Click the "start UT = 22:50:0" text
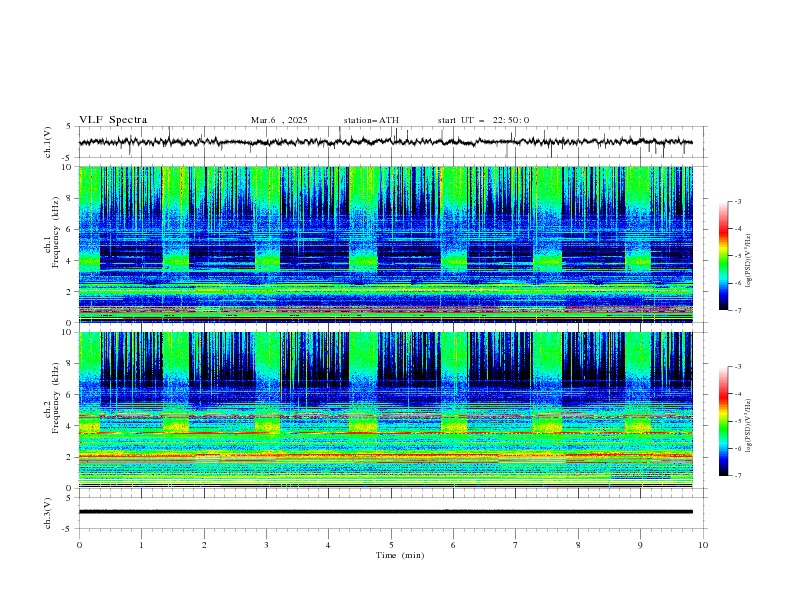This screenshot has height=612, width=792. coord(483,120)
